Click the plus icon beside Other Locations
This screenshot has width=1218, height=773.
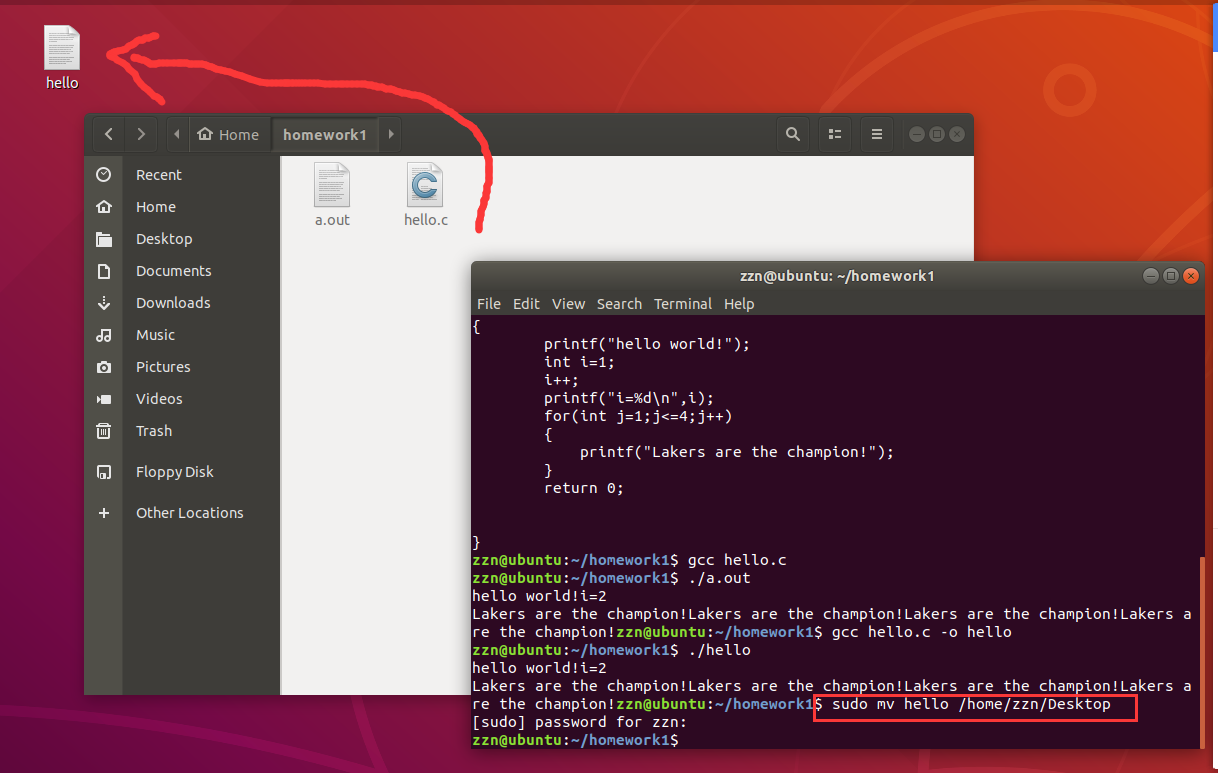(x=104, y=513)
